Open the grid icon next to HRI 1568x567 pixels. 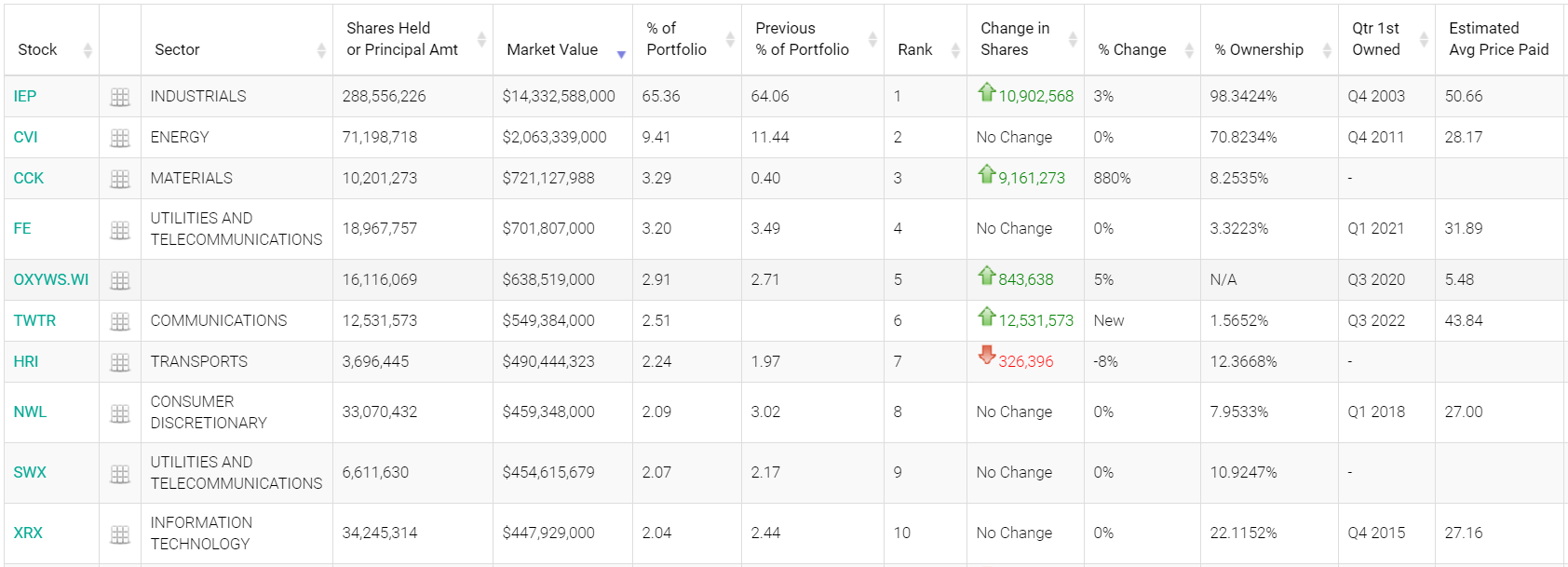click(x=120, y=362)
